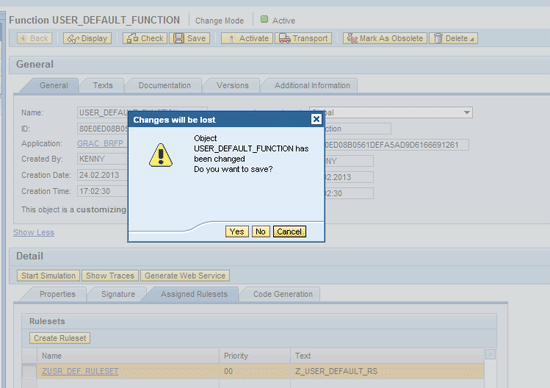Click the Priority column header

pyautogui.click(x=255, y=356)
